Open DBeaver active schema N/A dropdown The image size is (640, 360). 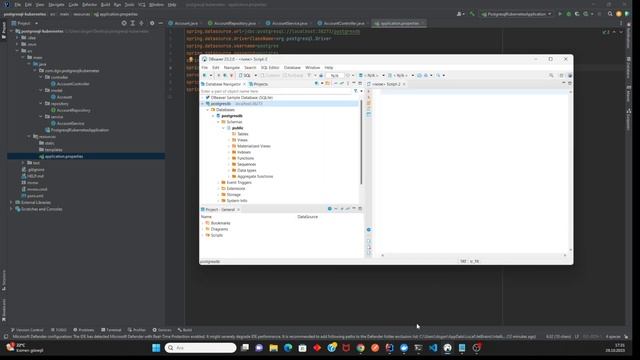coord(401,76)
